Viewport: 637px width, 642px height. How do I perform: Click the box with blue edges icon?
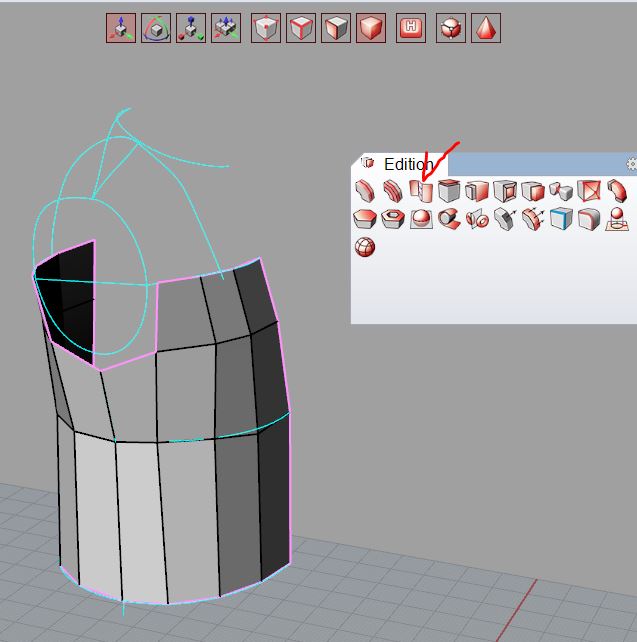[x=561, y=219]
